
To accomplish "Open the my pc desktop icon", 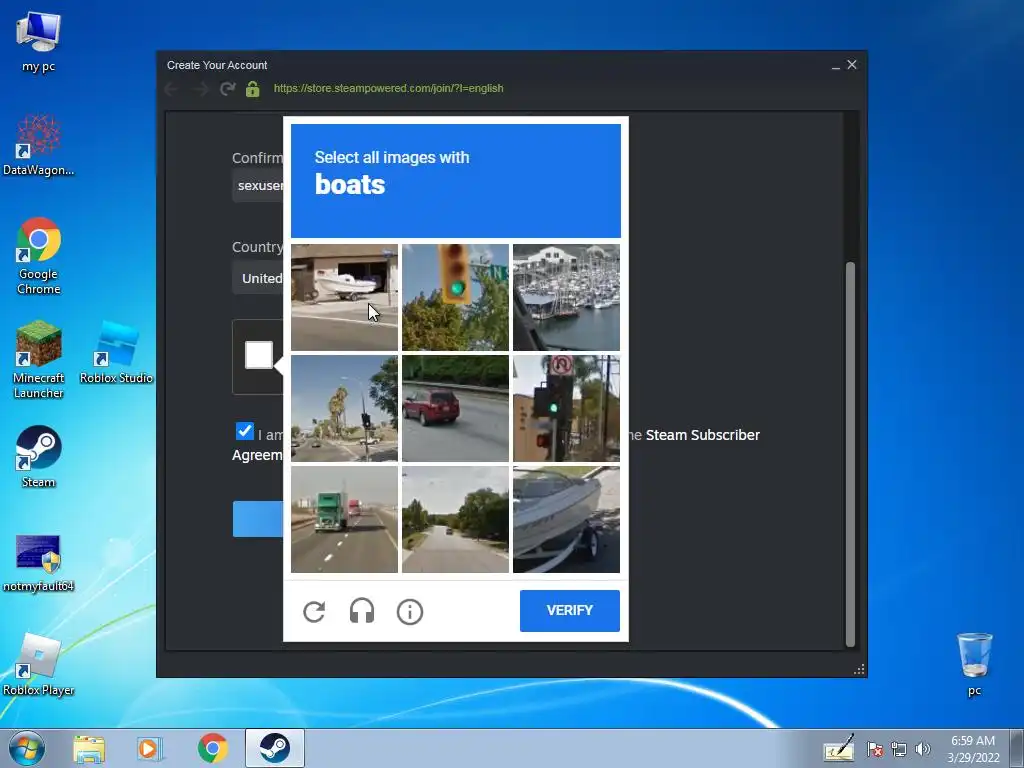I will tap(39, 42).
